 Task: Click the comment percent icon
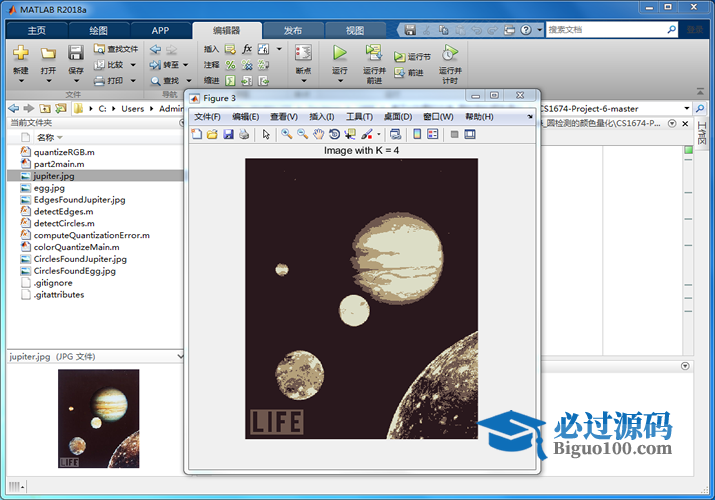[230, 65]
